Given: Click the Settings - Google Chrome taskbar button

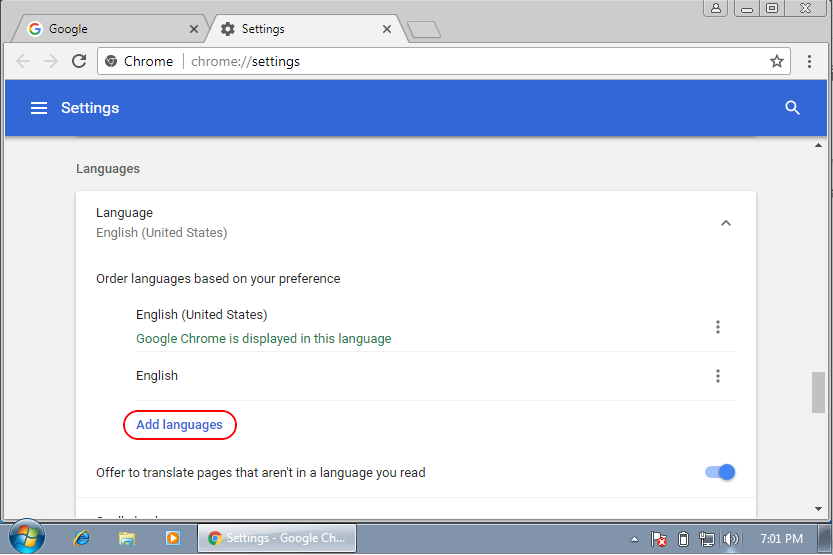Looking at the screenshot, I should point(277,538).
